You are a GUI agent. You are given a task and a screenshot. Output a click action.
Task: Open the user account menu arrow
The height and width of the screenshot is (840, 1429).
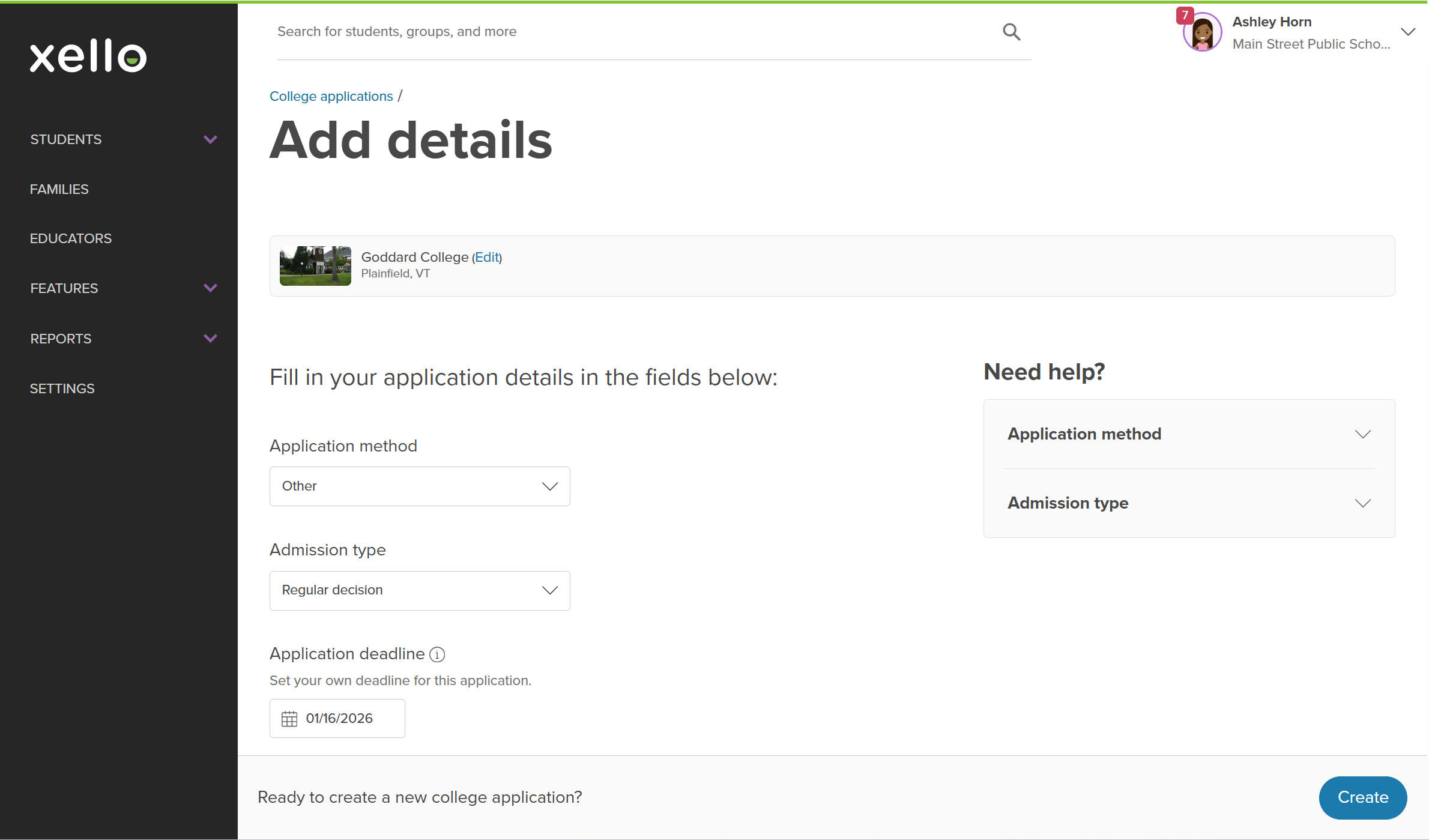(1408, 32)
